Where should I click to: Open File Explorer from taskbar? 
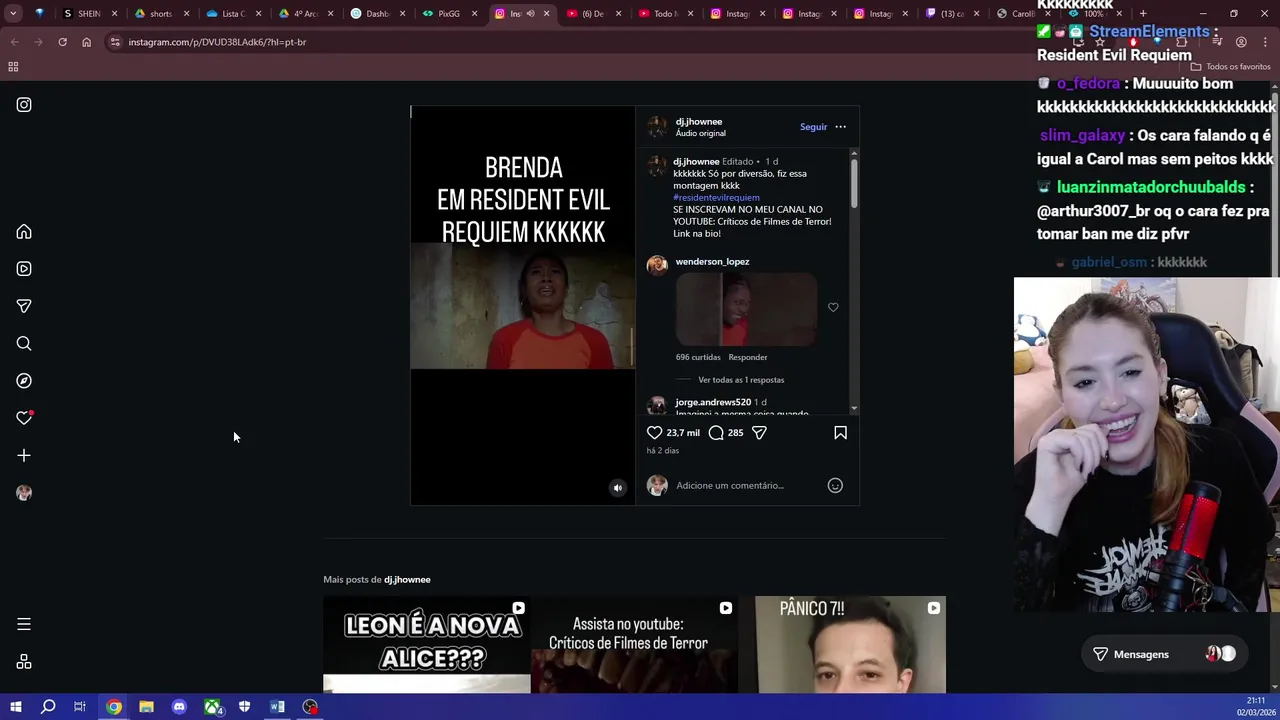click(x=146, y=707)
